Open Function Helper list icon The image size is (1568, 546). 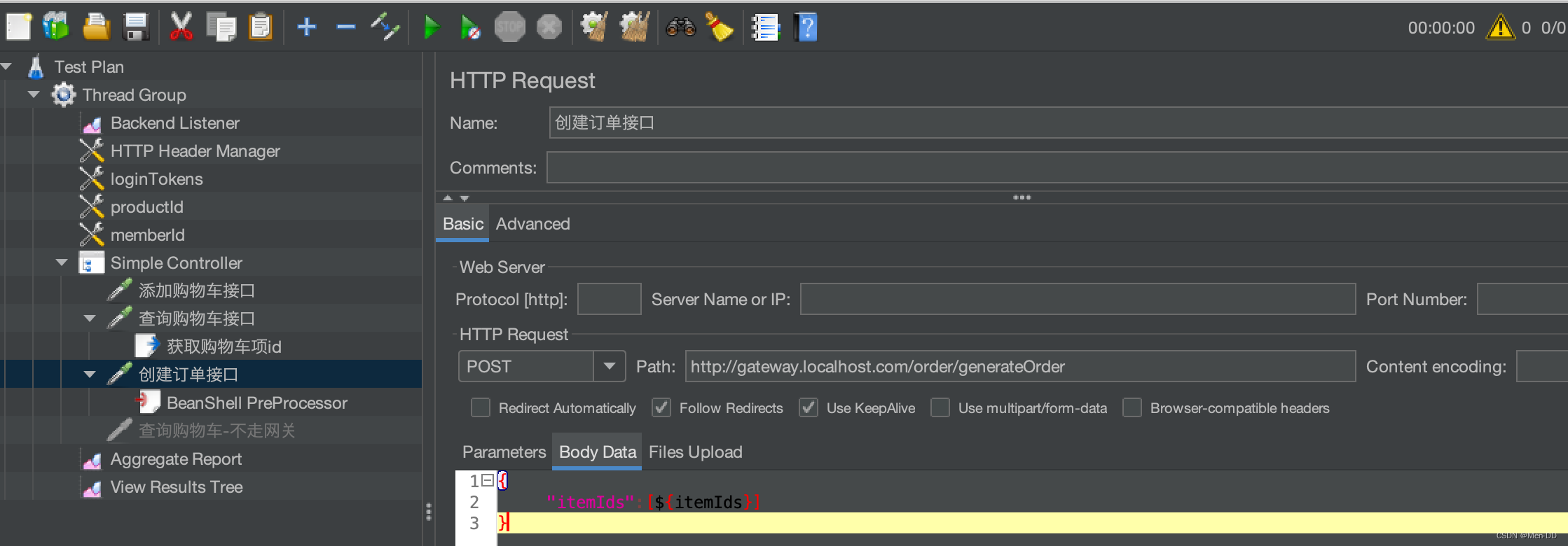point(765,27)
